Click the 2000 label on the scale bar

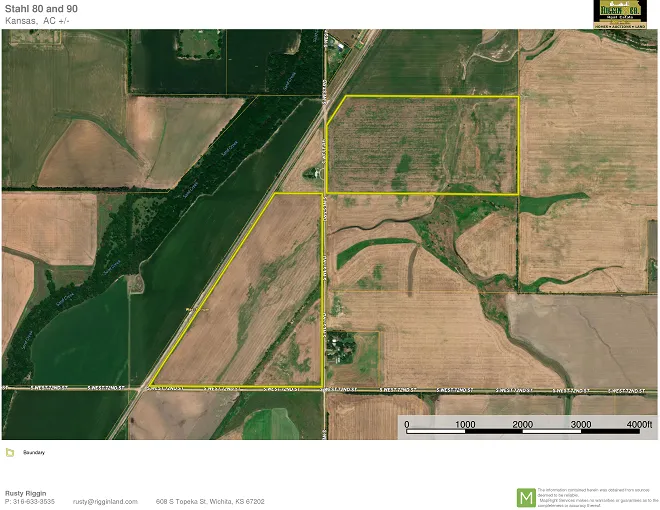[522, 425]
